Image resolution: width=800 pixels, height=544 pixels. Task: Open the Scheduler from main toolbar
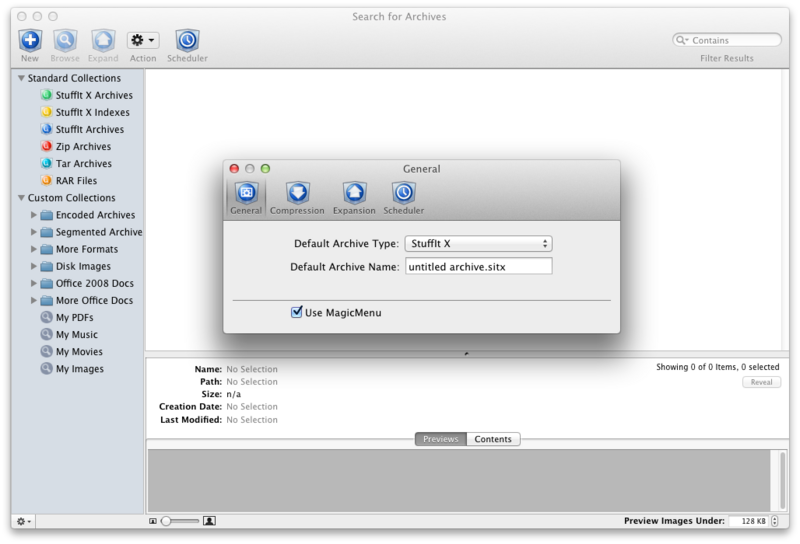pyautogui.click(x=187, y=40)
